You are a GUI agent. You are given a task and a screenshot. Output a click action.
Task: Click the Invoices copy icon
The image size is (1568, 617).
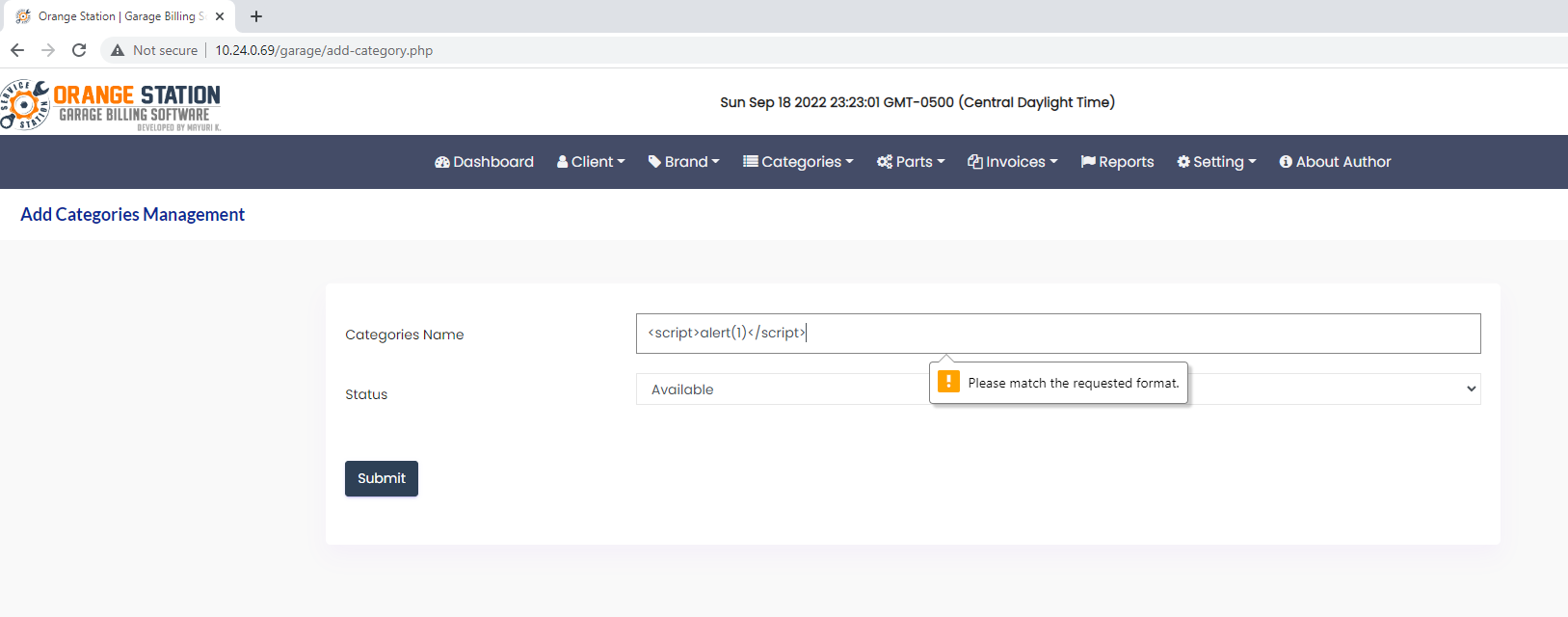[x=975, y=162]
